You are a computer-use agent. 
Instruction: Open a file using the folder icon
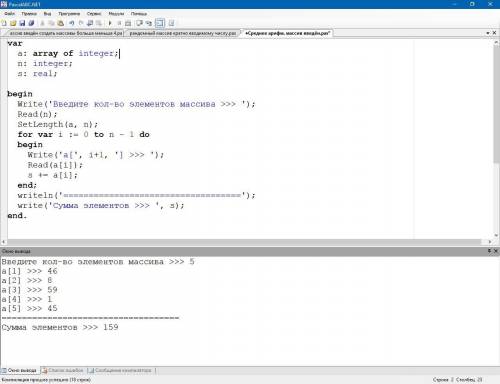[x=13, y=23]
